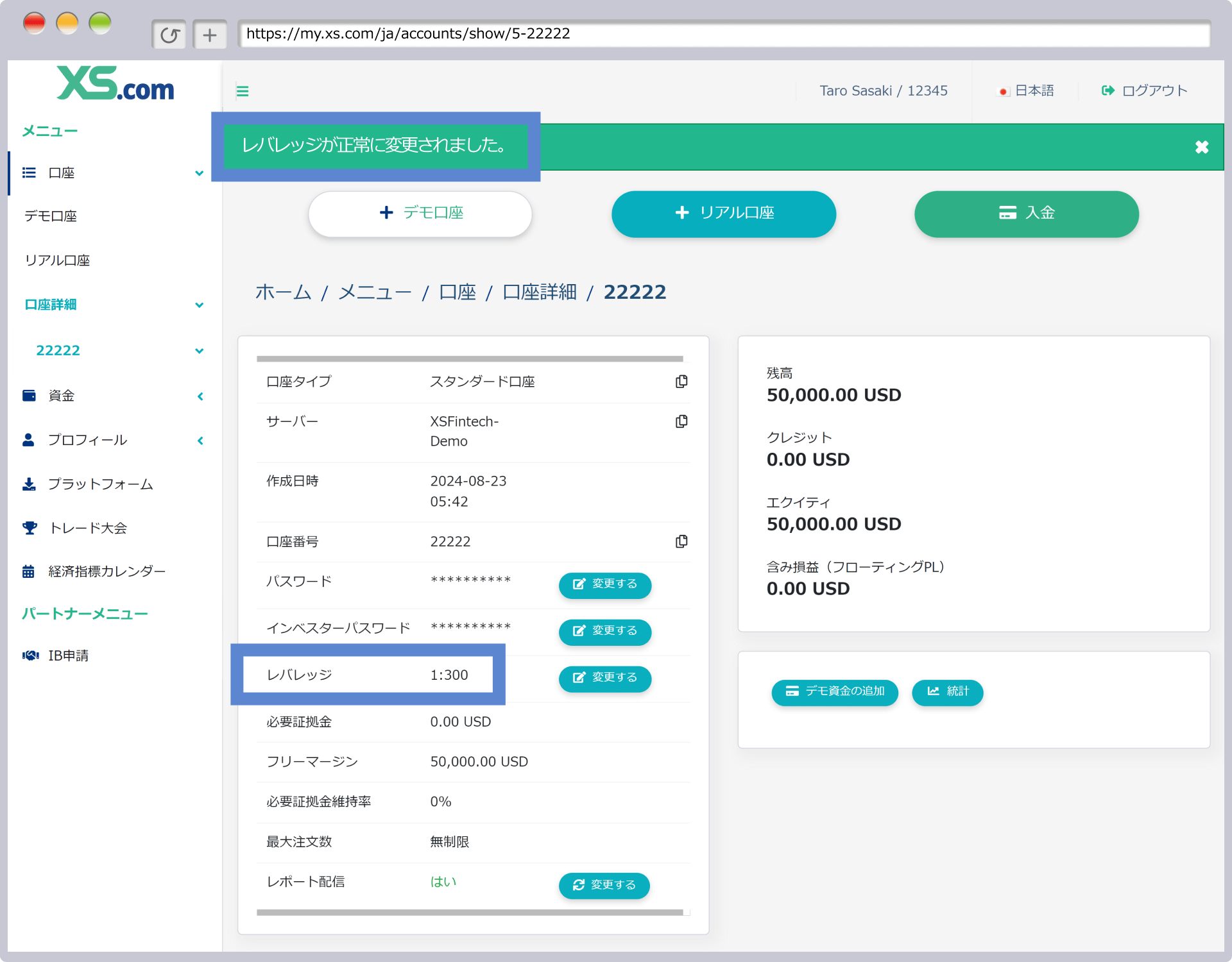Click the wallet icon beside 資金
Viewport: 1232px width, 962px height.
pyautogui.click(x=29, y=396)
